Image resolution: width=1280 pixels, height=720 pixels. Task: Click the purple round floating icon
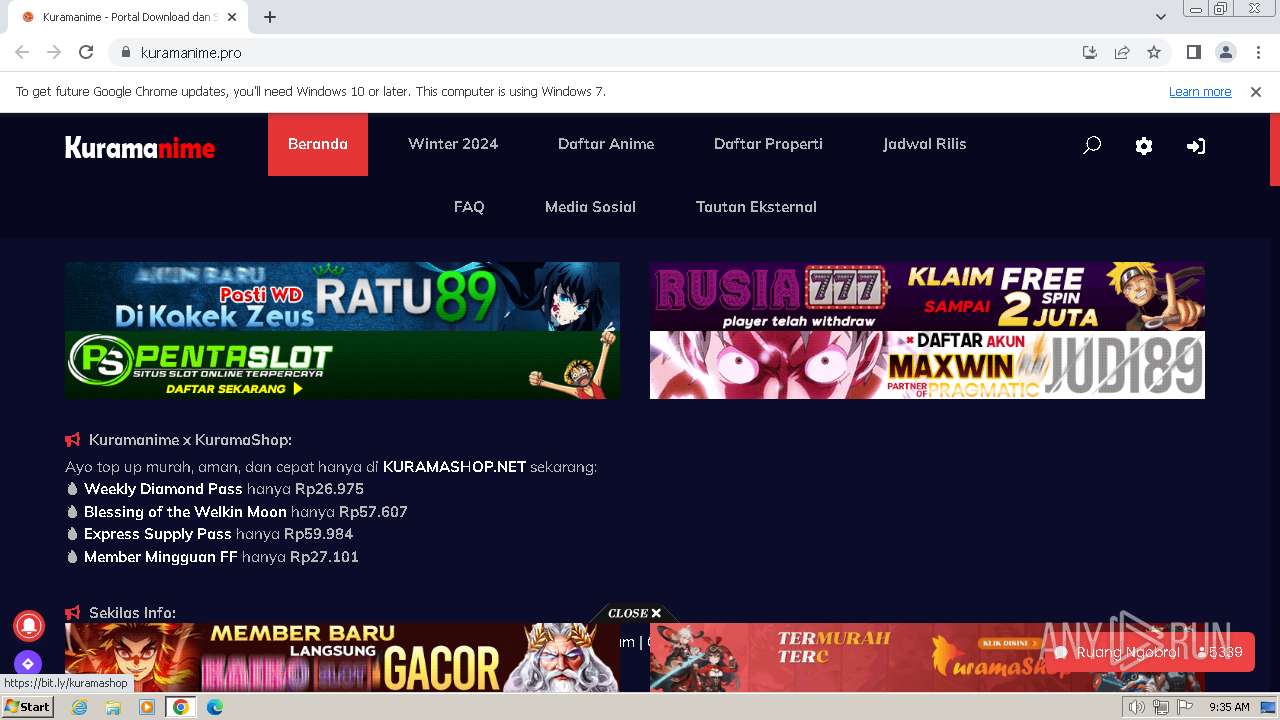tap(28, 663)
